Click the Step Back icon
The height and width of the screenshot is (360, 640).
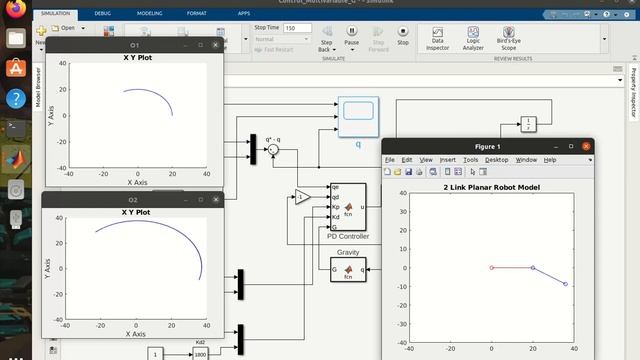[327, 31]
